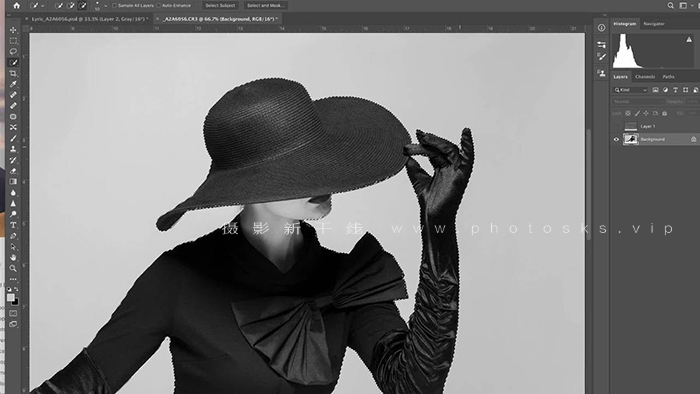Pick the Crop tool

tap(13, 73)
